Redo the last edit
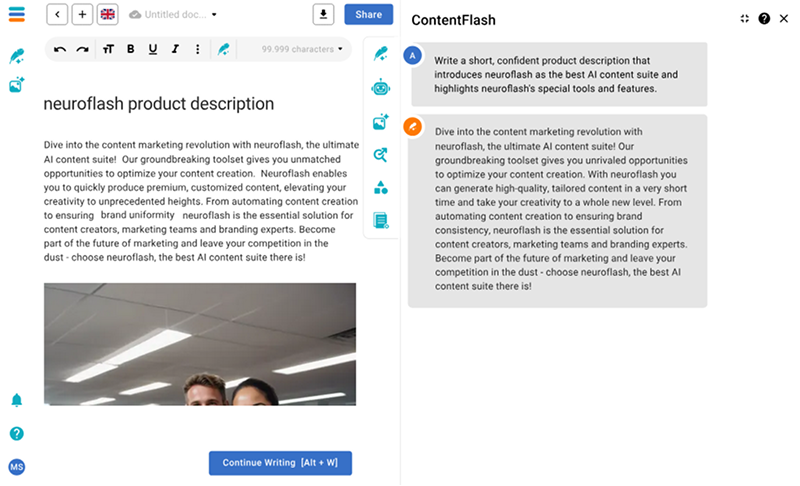Viewport: 800px width, 486px height. [x=82, y=49]
